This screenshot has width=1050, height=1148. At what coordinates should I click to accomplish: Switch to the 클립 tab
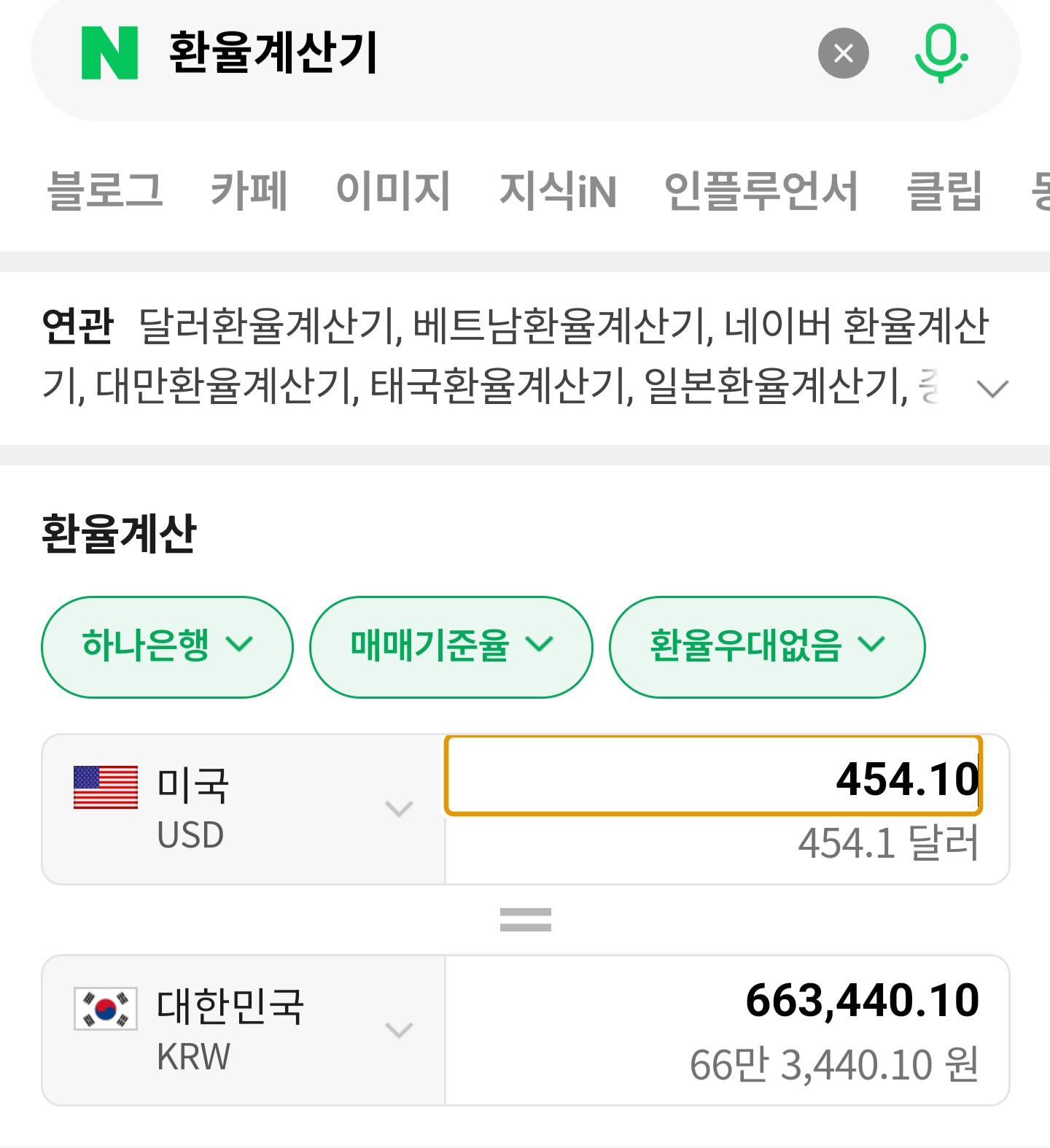(x=944, y=191)
